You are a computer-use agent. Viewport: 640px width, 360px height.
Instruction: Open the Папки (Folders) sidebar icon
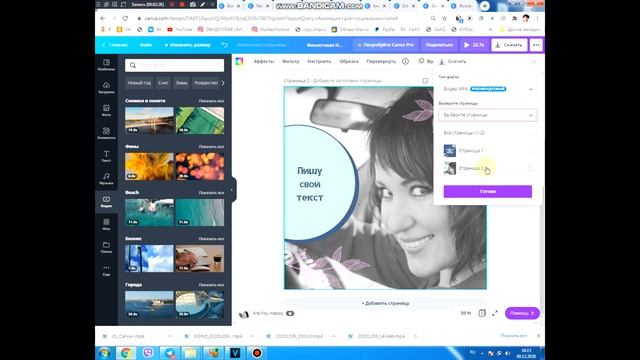(x=106, y=247)
